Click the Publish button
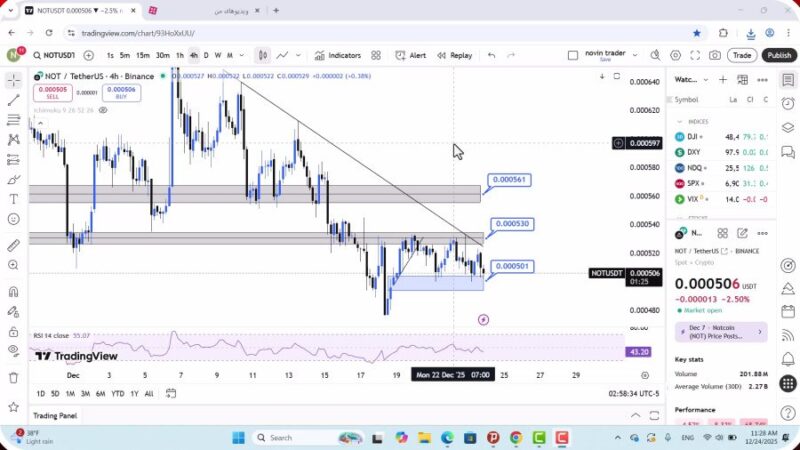Viewport: 800px width, 450px height. pyautogui.click(x=779, y=55)
